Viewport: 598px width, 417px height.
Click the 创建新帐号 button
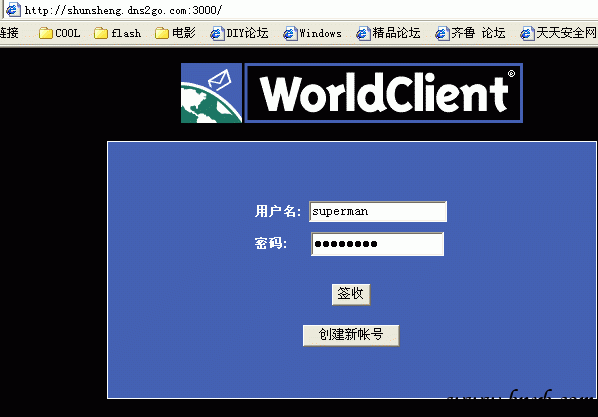click(351, 335)
